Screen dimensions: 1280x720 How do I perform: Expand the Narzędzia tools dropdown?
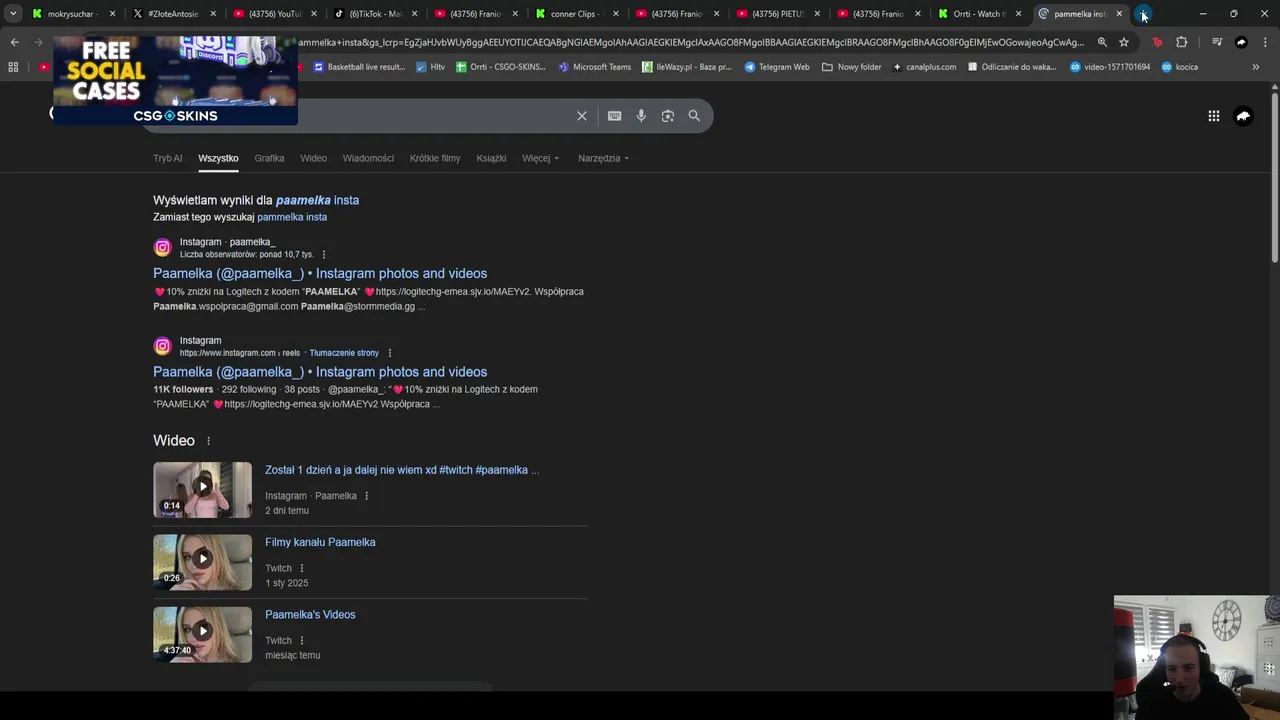[603, 158]
